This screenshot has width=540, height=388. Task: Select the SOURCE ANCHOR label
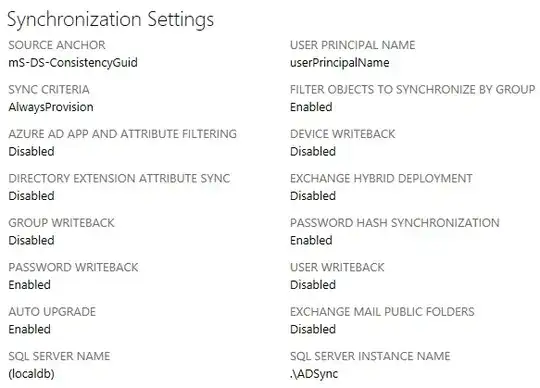[57, 45]
